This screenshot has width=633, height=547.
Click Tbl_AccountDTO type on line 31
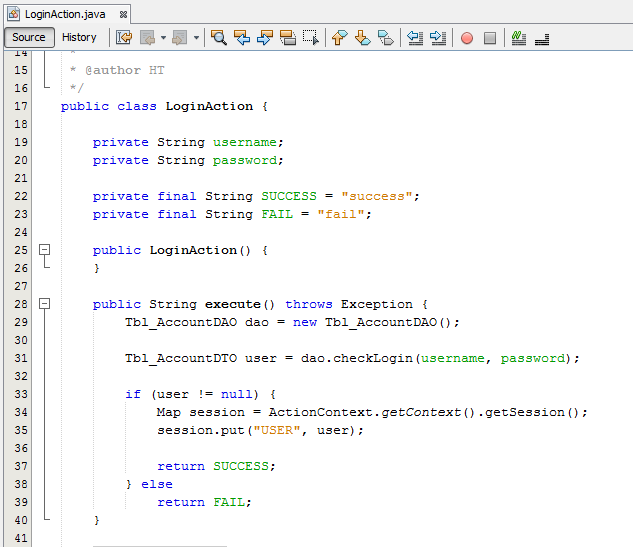coord(181,358)
